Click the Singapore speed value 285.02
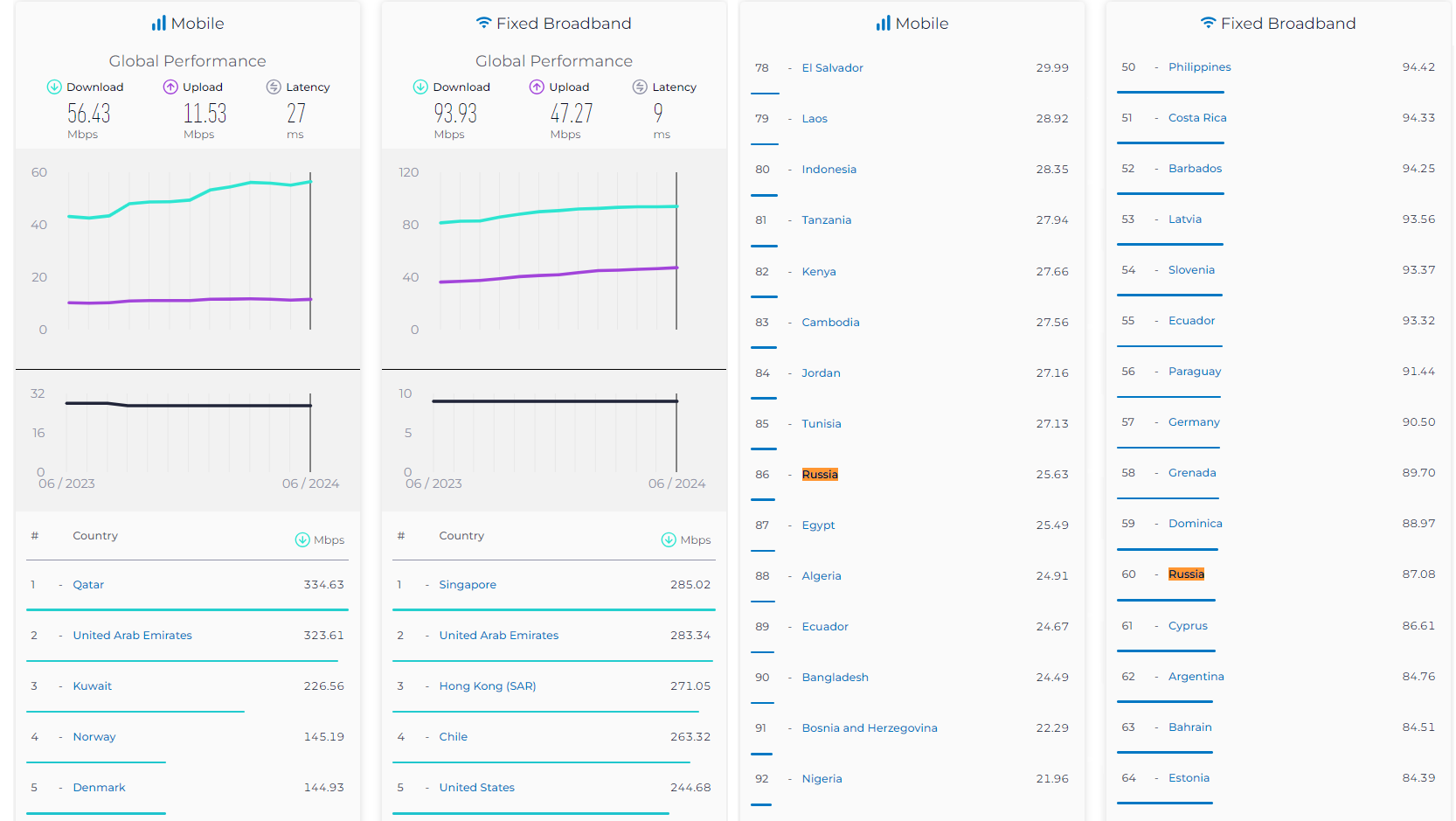1456x821 pixels. coord(690,585)
